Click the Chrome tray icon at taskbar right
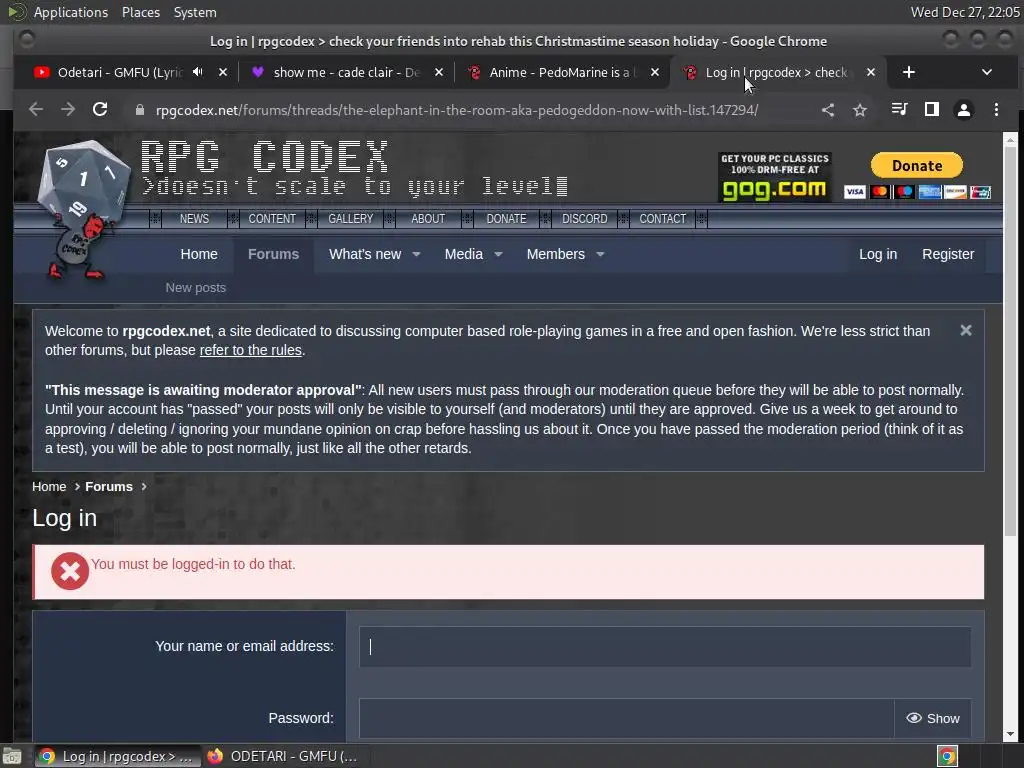Viewport: 1024px width, 768px height. coord(947,756)
